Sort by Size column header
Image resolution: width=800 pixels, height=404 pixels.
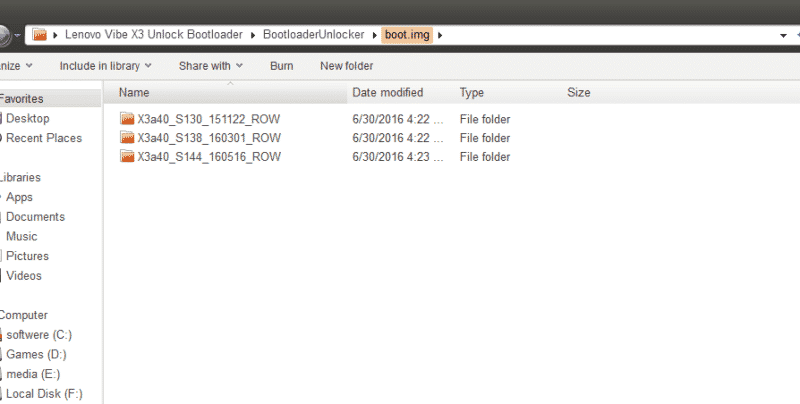[x=579, y=92]
